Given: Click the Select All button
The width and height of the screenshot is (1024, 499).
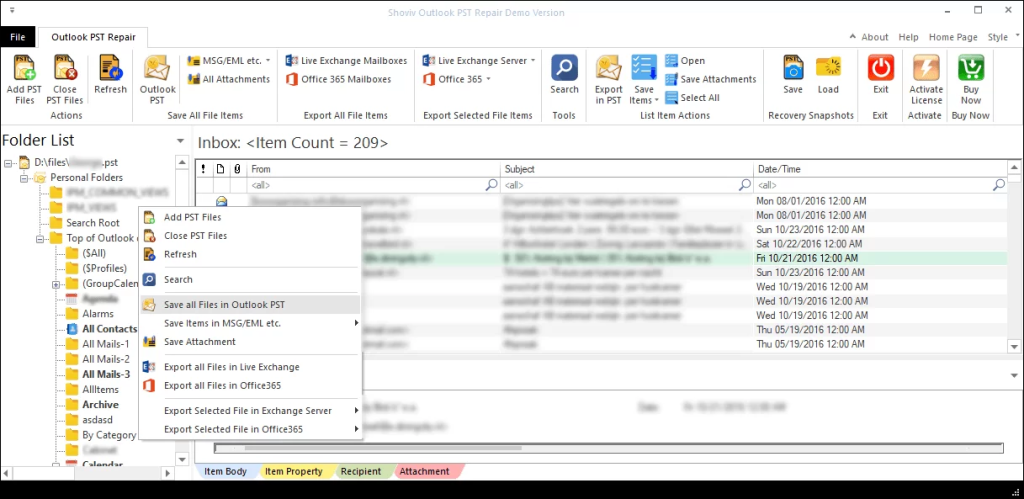Looking at the screenshot, I should click(699, 98).
